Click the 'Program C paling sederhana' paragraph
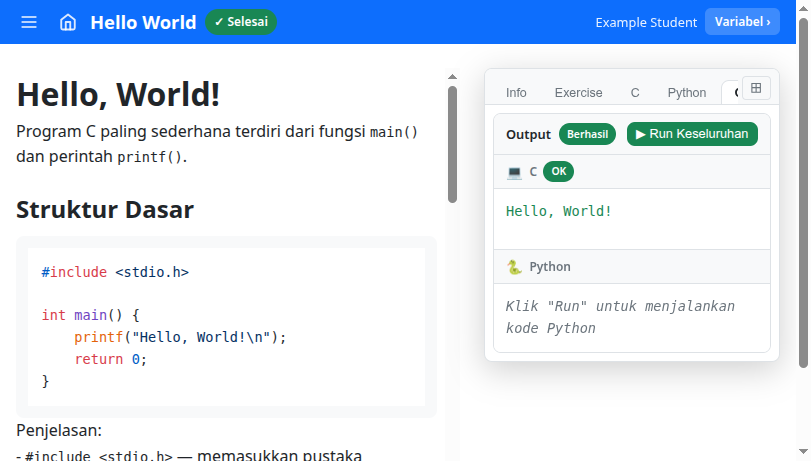 click(217, 144)
